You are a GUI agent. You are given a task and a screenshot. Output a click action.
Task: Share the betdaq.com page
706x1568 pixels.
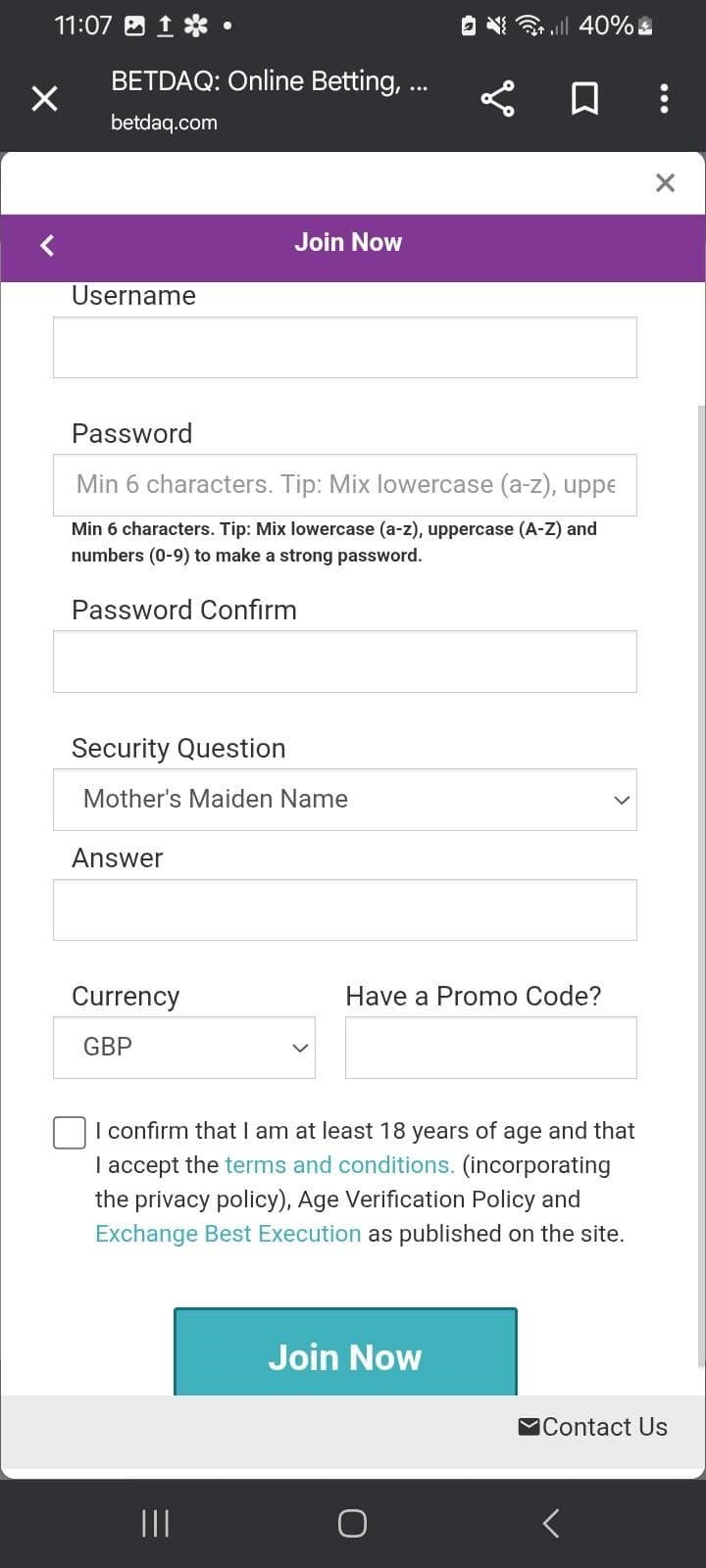point(497,98)
